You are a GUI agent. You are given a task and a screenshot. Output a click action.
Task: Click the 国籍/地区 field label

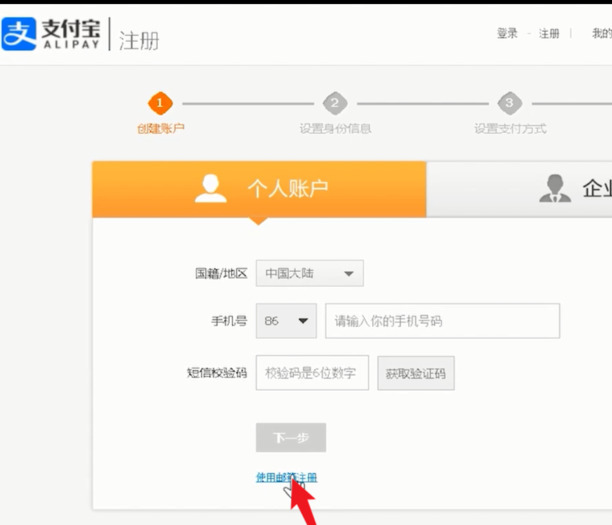coord(221,273)
